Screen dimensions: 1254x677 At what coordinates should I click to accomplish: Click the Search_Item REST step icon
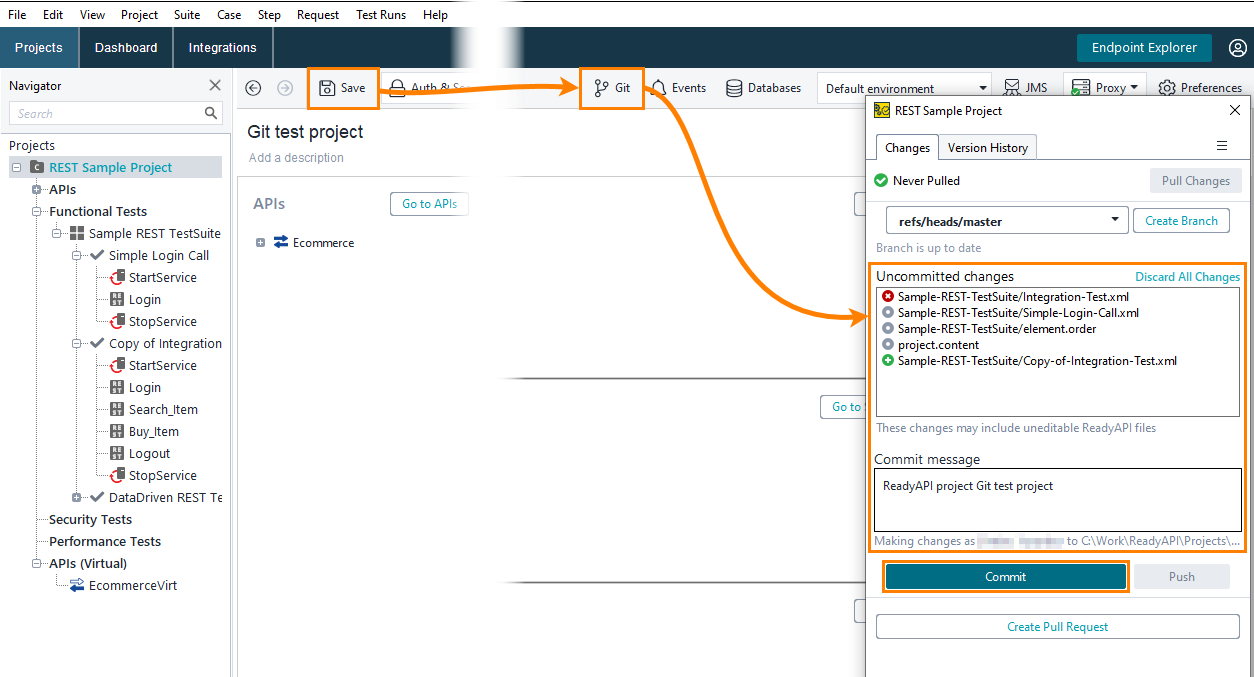click(x=117, y=409)
